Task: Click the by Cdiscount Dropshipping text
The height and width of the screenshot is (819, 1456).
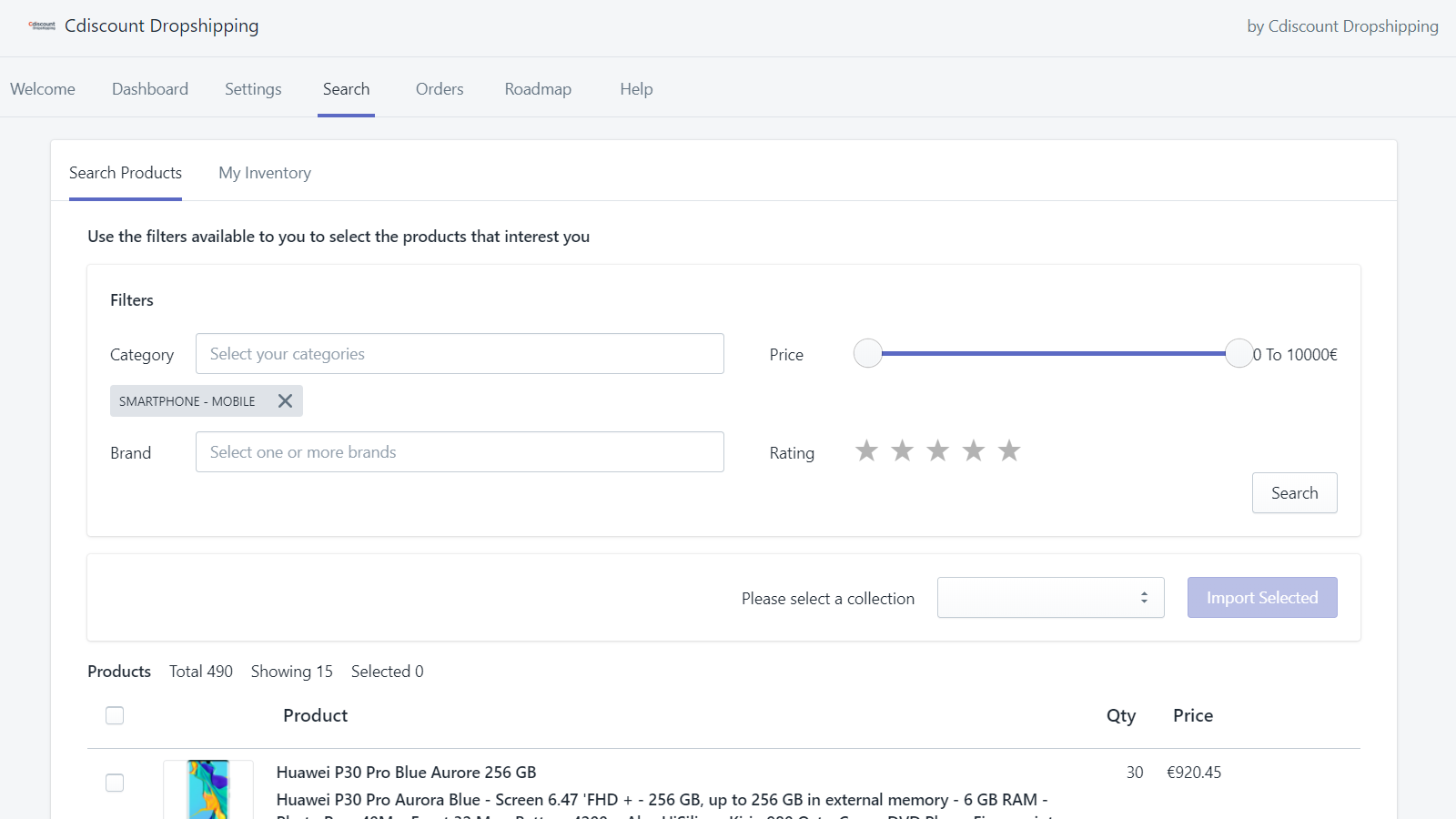Action: (1342, 26)
